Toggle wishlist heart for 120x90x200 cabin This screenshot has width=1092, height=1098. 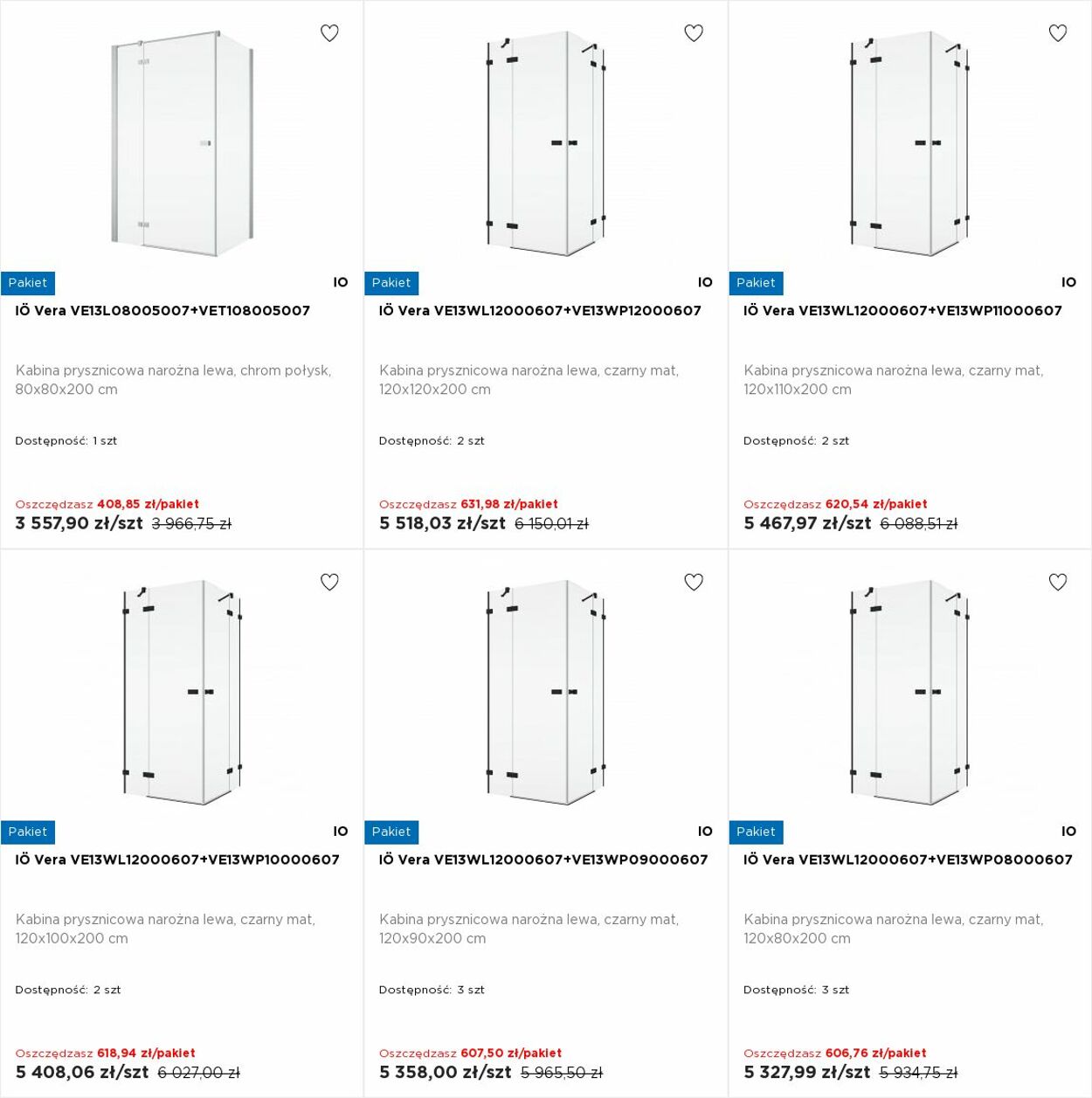tap(694, 582)
